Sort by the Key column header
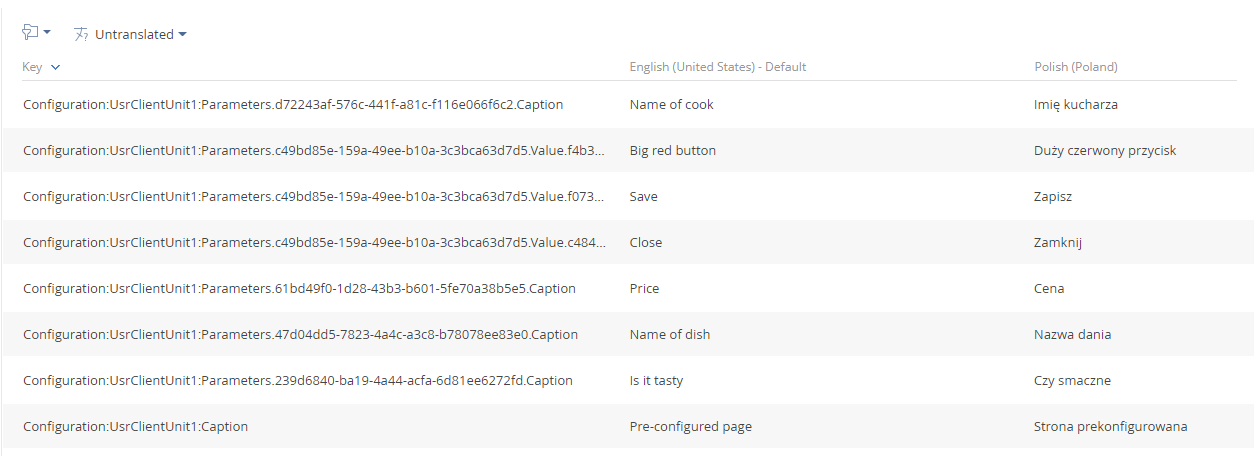 [x=33, y=67]
